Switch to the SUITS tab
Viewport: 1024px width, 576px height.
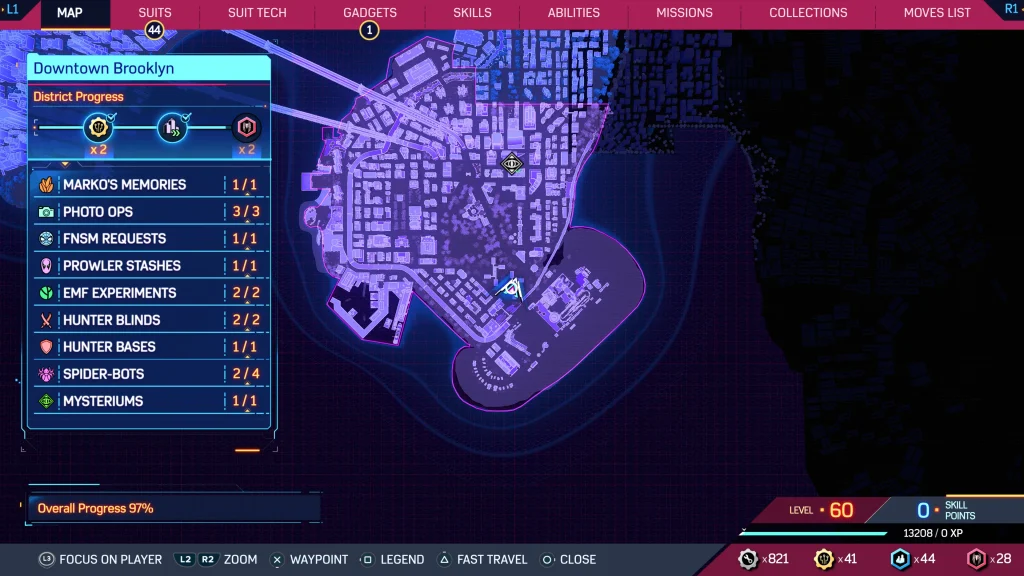tap(154, 13)
